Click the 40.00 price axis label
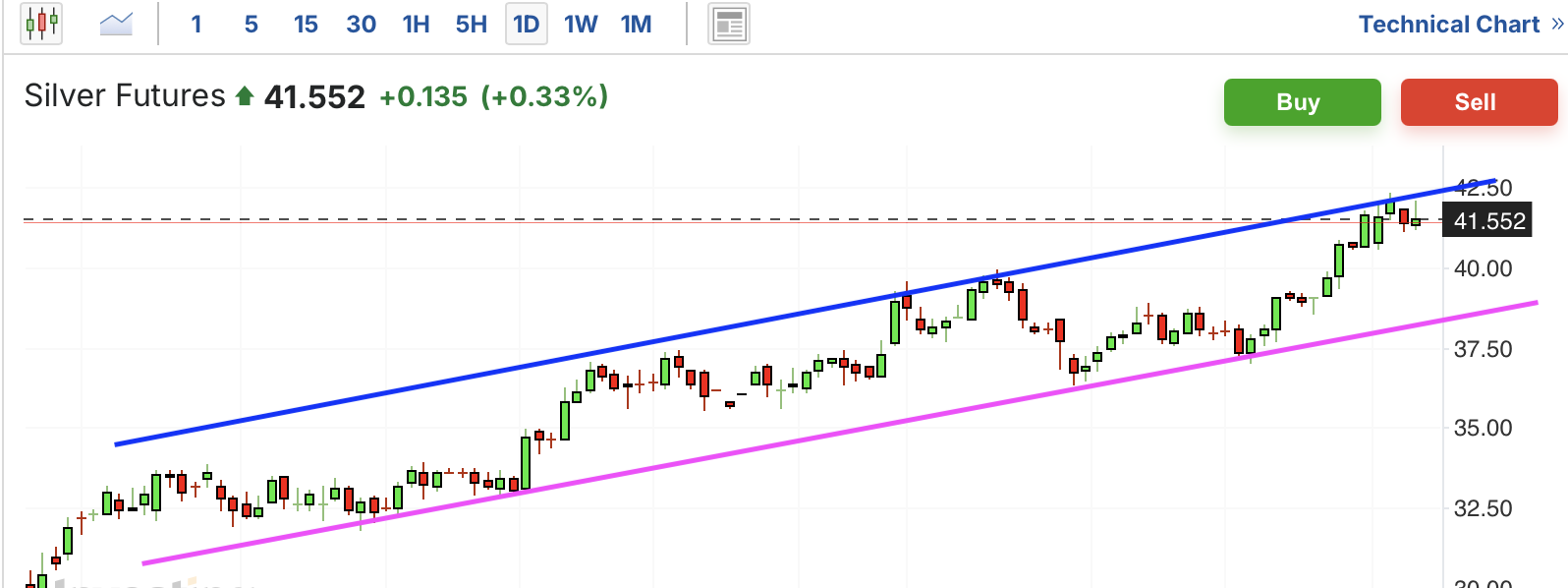Screen dimensions: 1568x588 click(1483, 268)
